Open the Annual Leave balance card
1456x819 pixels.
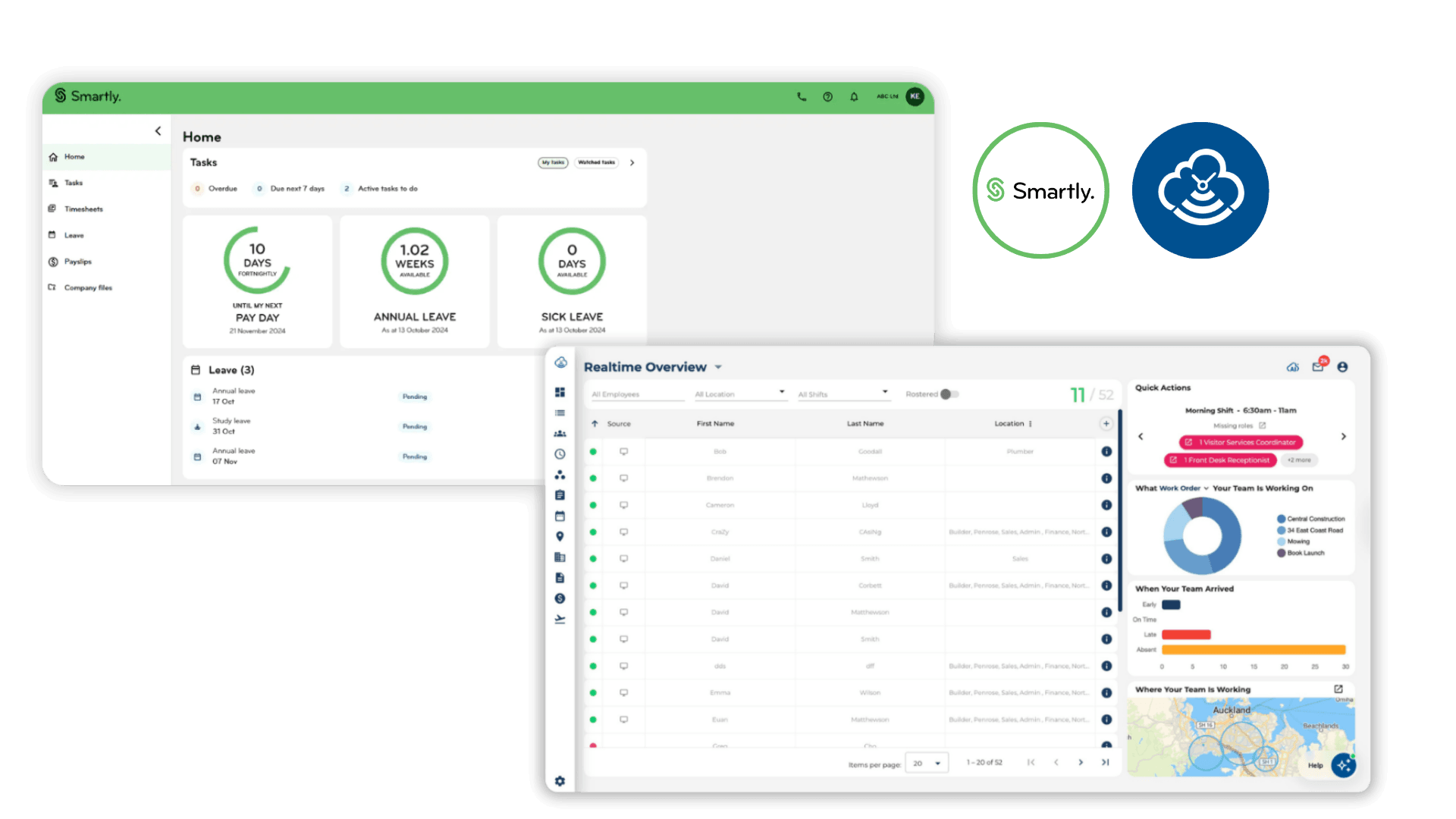(x=415, y=281)
